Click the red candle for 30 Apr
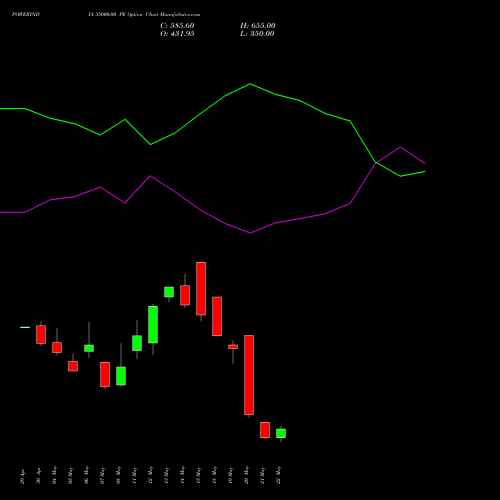Image resolution: width=500 pixels, height=500 pixels. [41, 334]
